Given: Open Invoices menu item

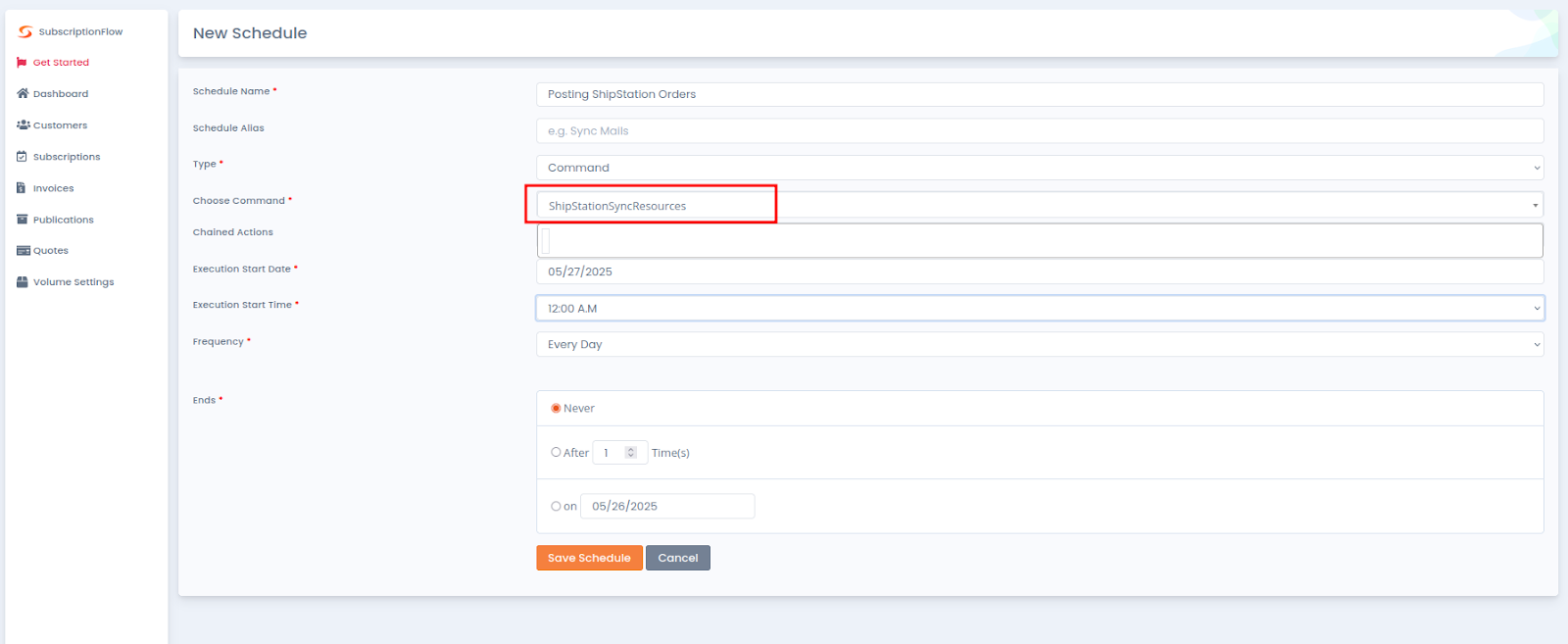Looking at the screenshot, I should pyautogui.click(x=53, y=188).
